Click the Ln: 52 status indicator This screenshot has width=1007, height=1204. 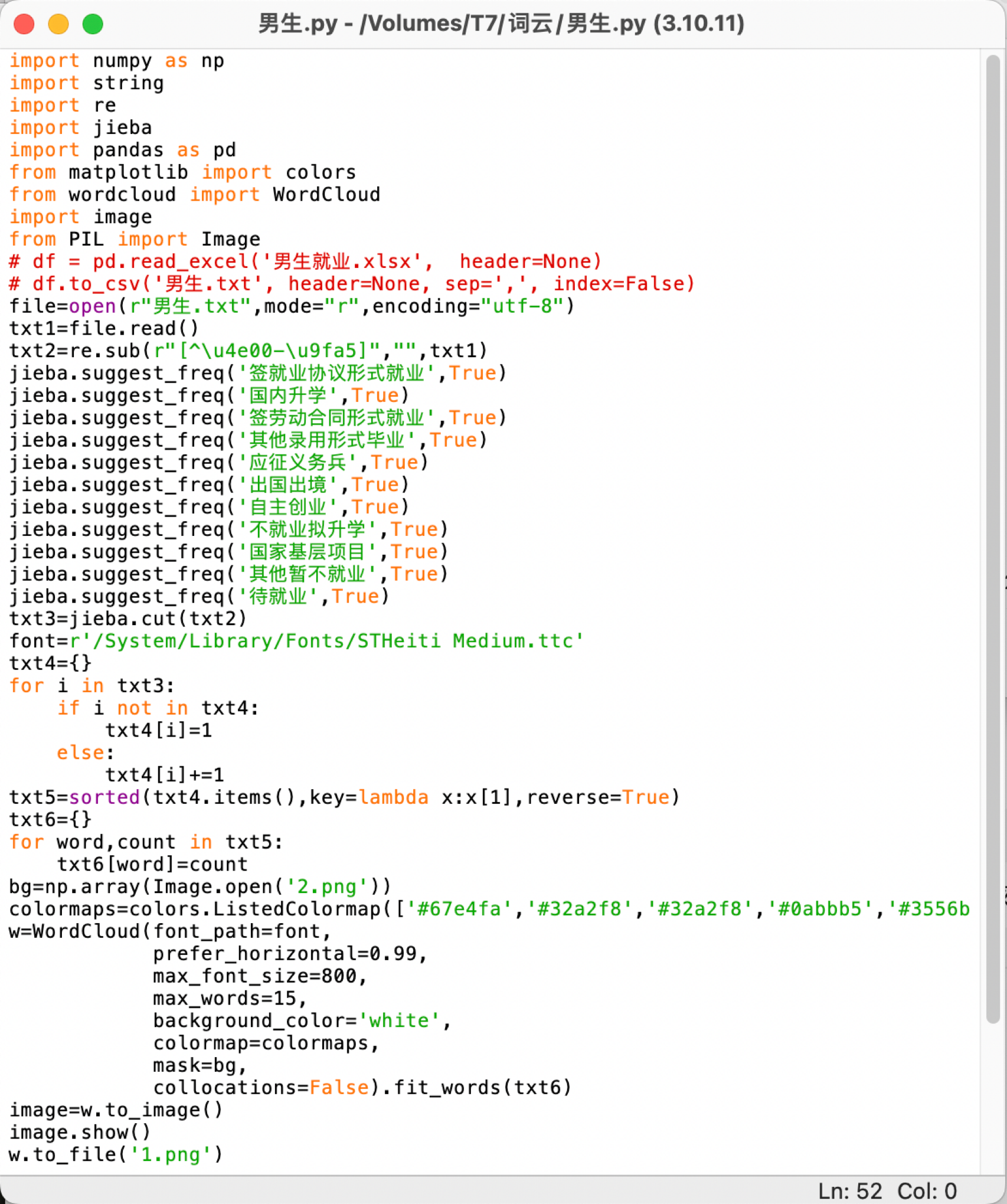[x=849, y=1190]
